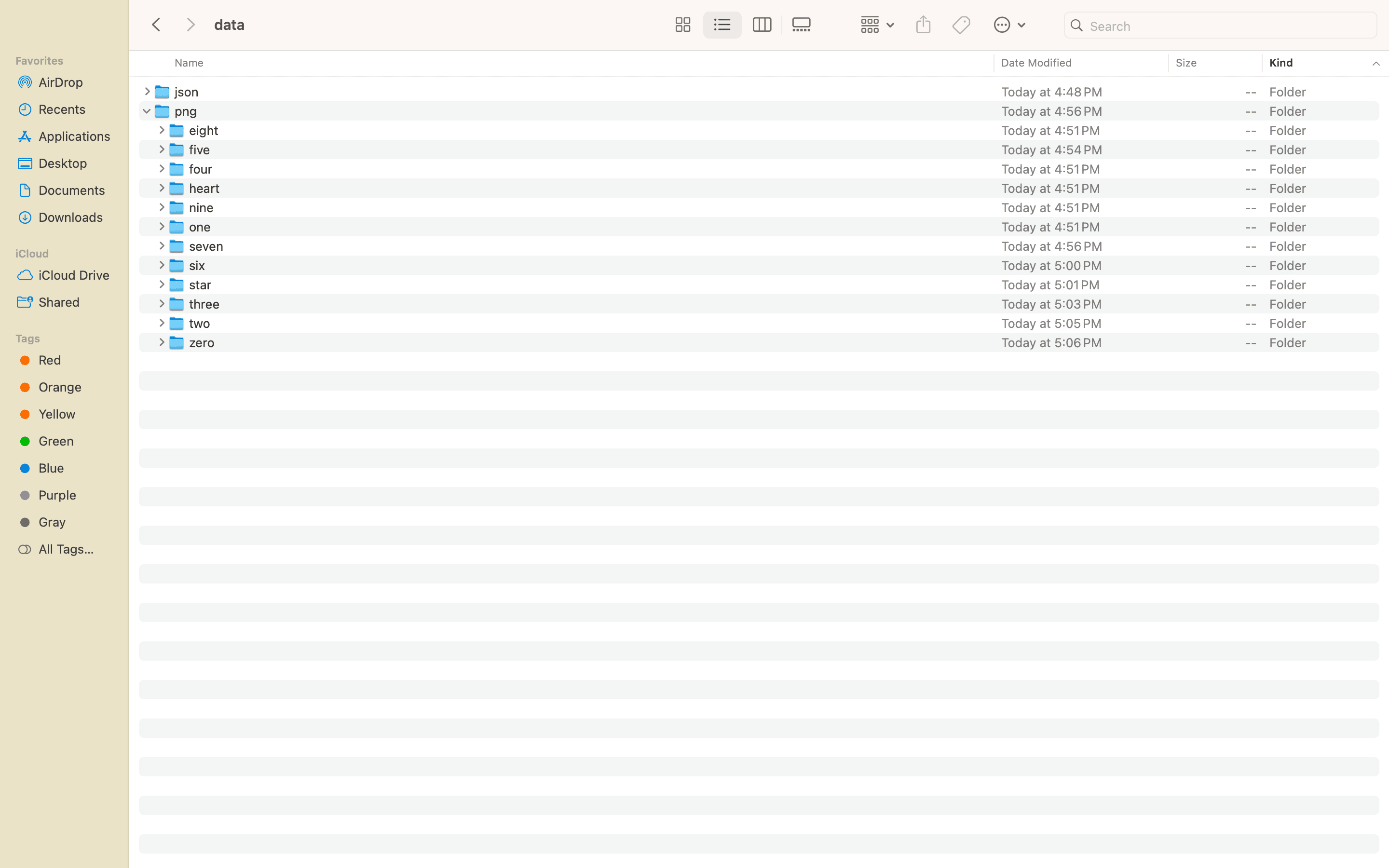Open iCloud Drive in the sidebar
Image resolution: width=1389 pixels, height=868 pixels.
pos(73,275)
